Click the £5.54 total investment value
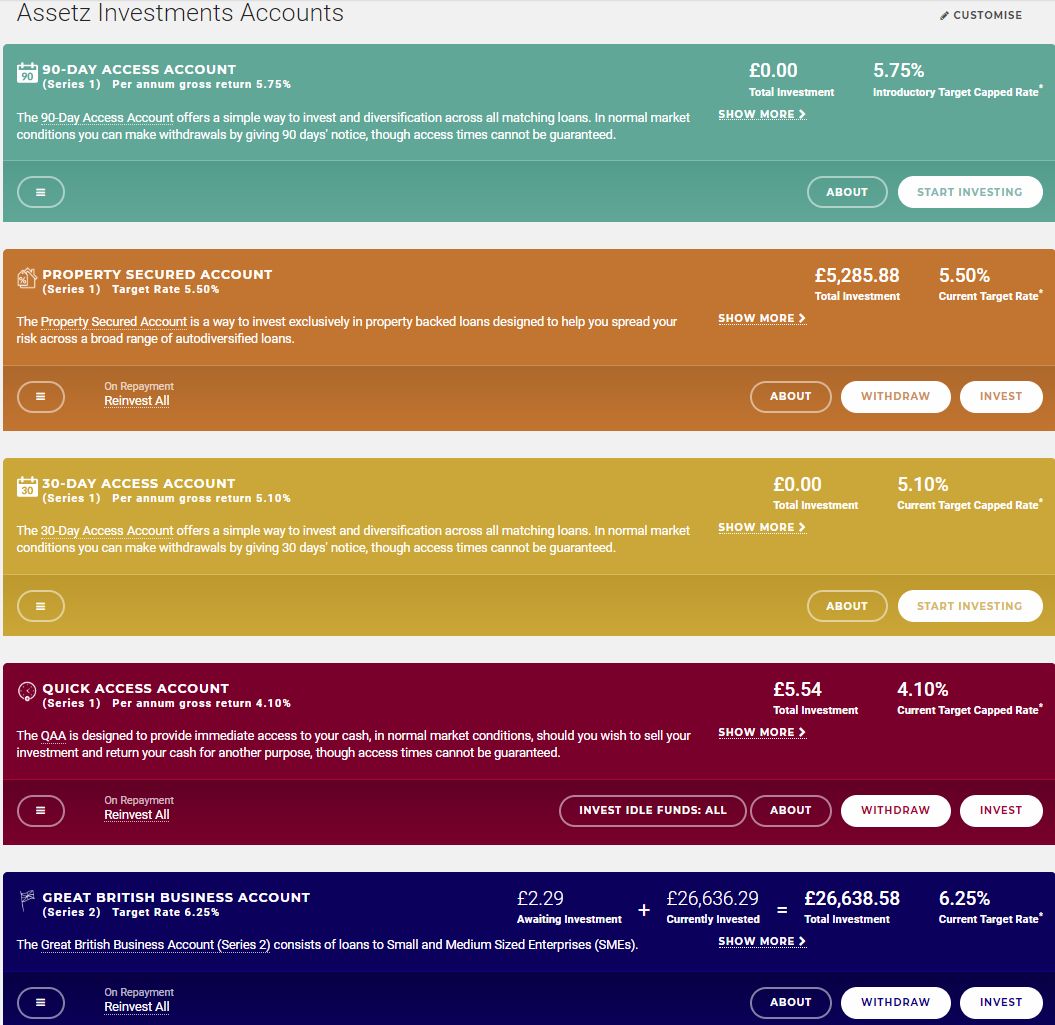The height and width of the screenshot is (1025, 1055). tap(797, 690)
